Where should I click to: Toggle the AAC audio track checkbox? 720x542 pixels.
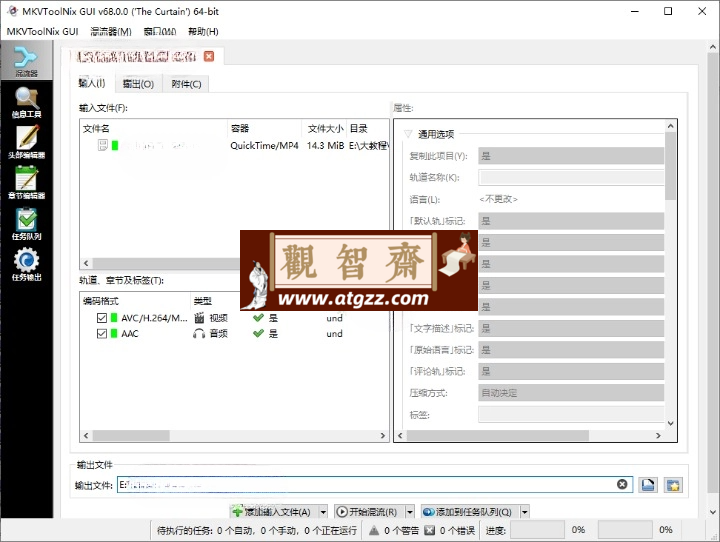tap(102, 333)
